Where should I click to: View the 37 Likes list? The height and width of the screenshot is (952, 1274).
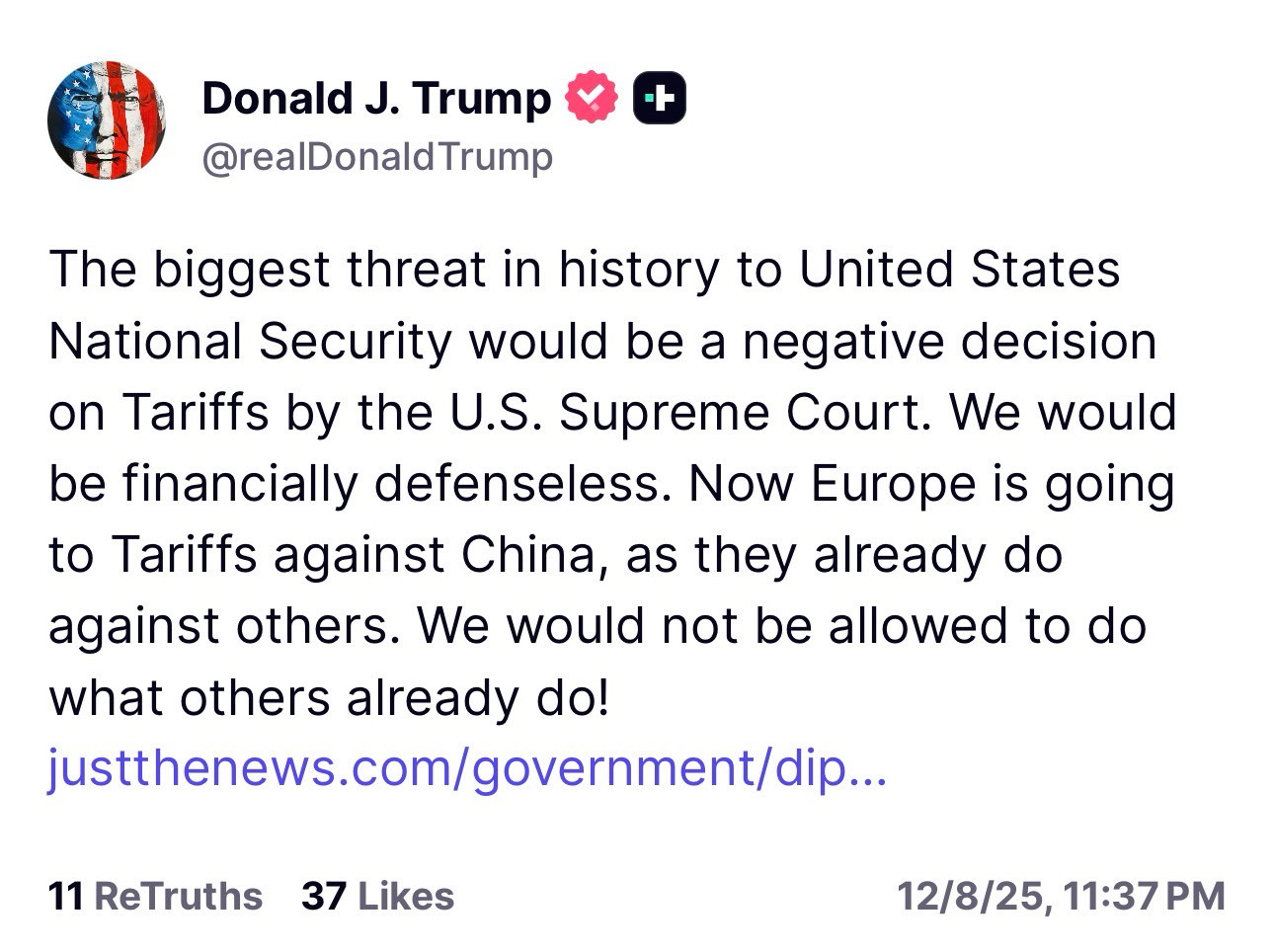377,896
